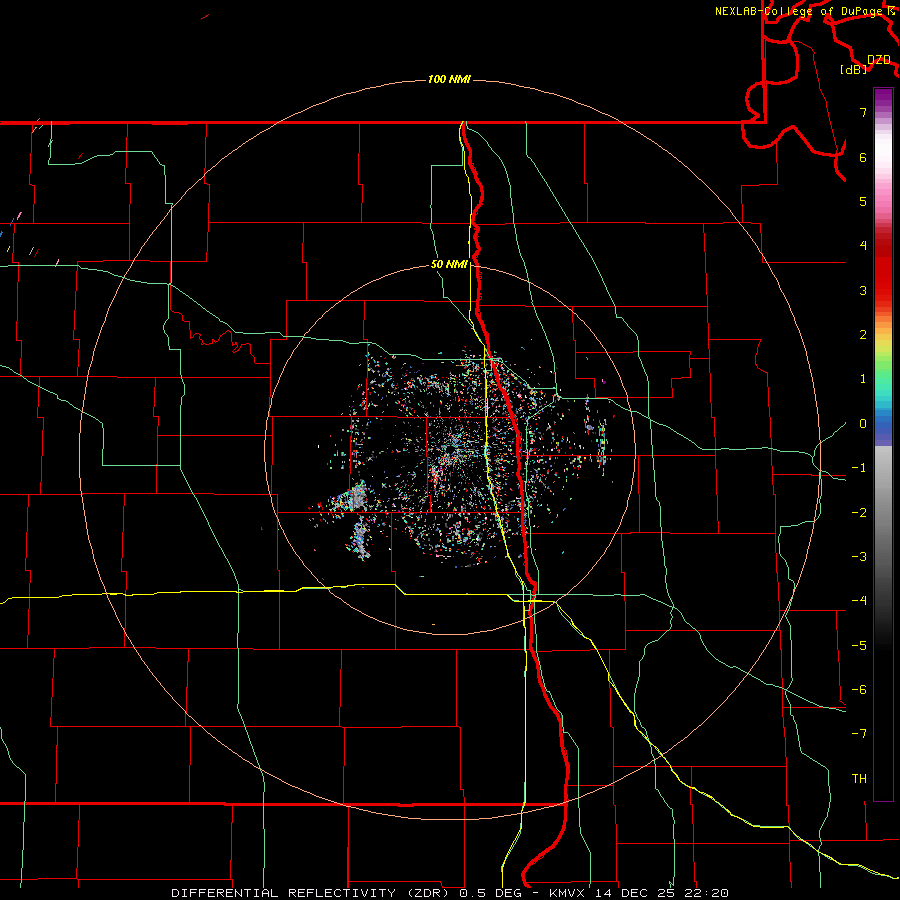900x900 pixels.
Task: Click the "3" value on the color scale
Action: tap(863, 290)
